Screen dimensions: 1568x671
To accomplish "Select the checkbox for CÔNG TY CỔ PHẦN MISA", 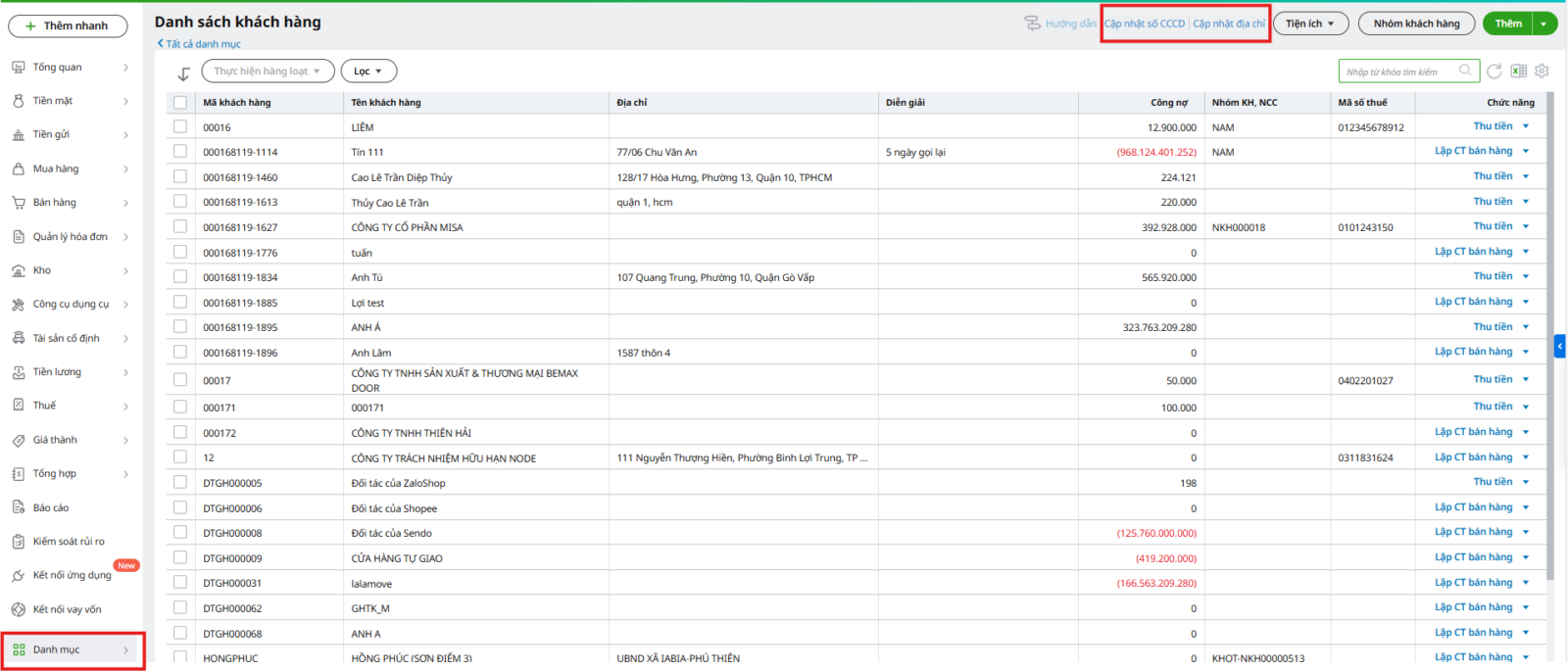I will 180,226.
